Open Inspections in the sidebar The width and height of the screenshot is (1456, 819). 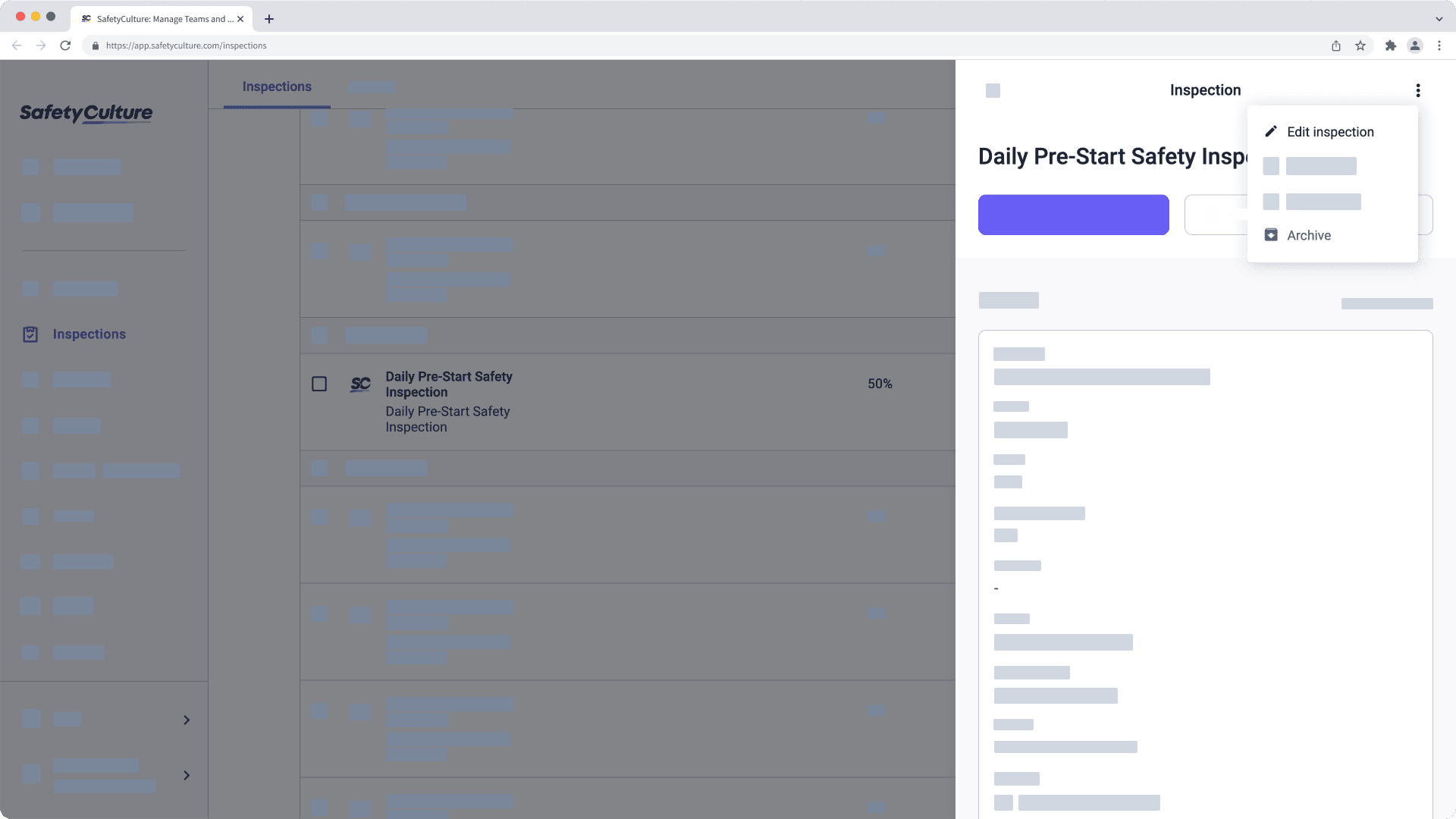pos(89,334)
